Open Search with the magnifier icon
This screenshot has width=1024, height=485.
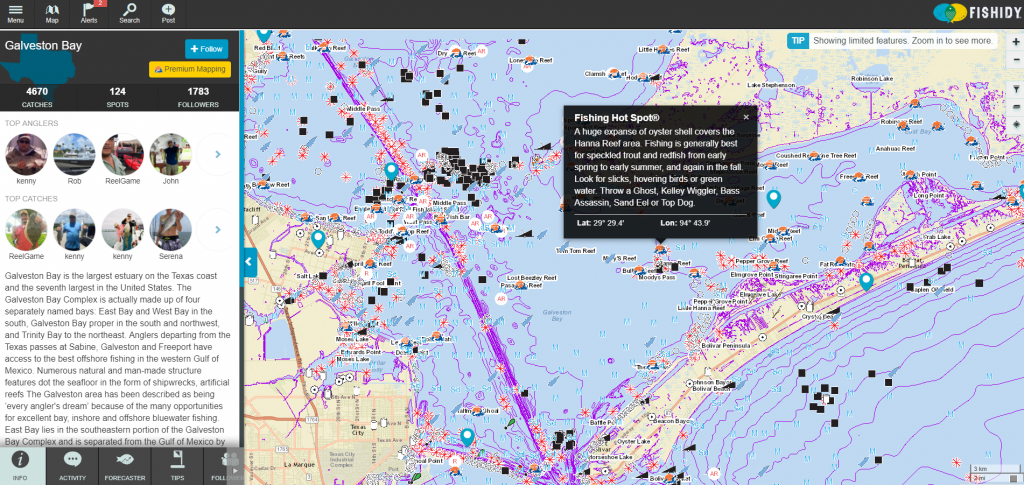(129, 13)
